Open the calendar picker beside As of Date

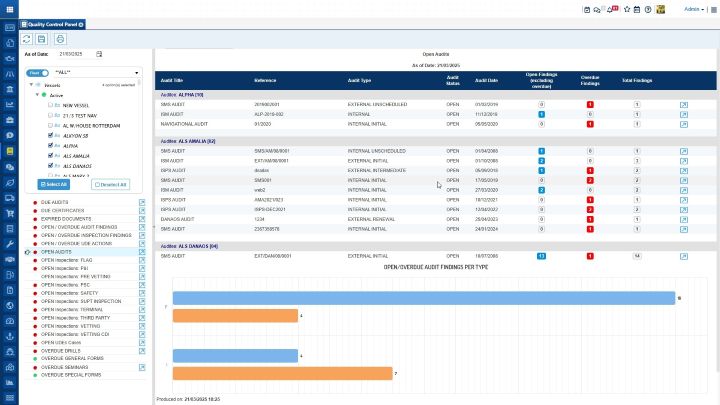(x=99, y=53)
